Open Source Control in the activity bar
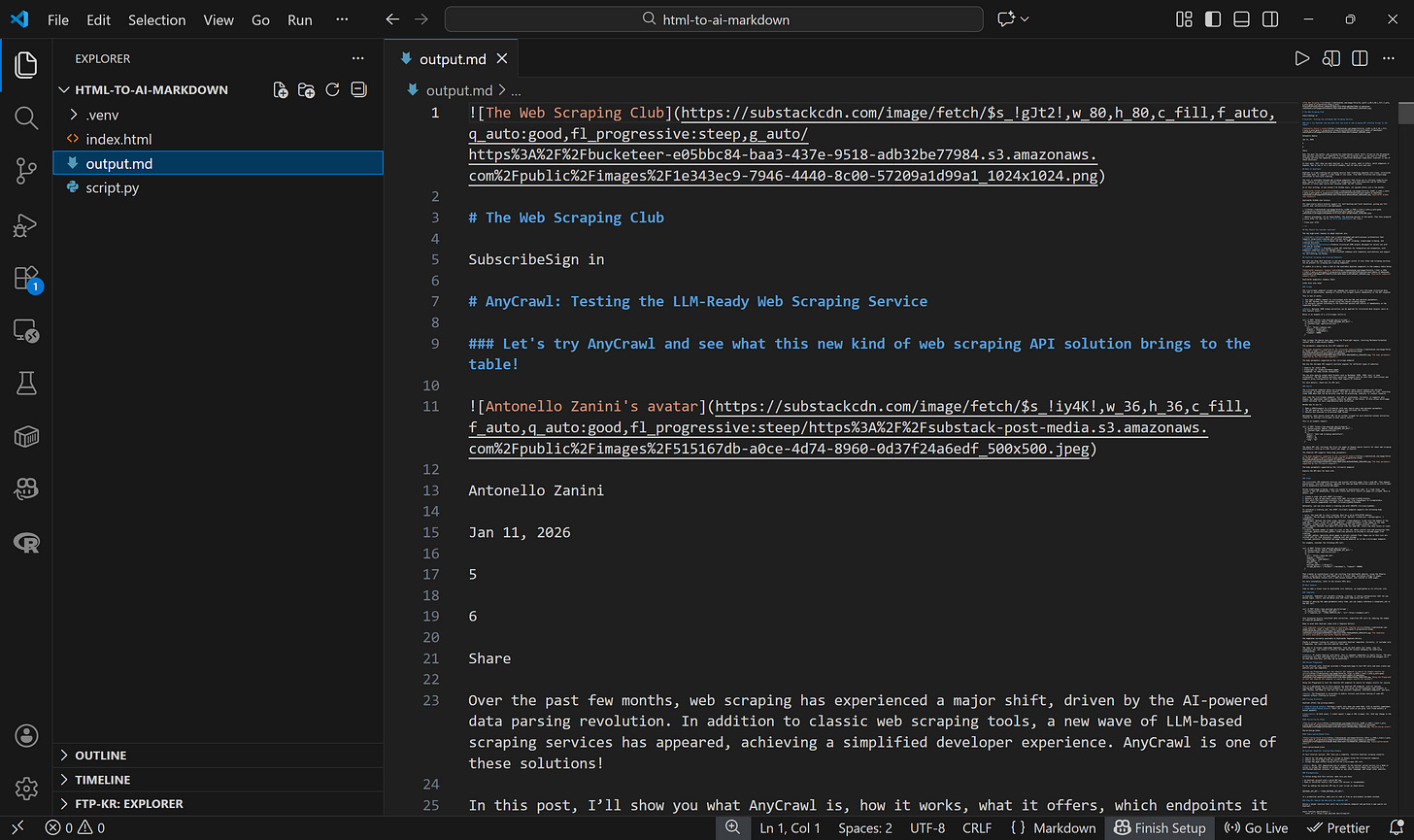Screen dimensions: 1414x840 coord(25,171)
